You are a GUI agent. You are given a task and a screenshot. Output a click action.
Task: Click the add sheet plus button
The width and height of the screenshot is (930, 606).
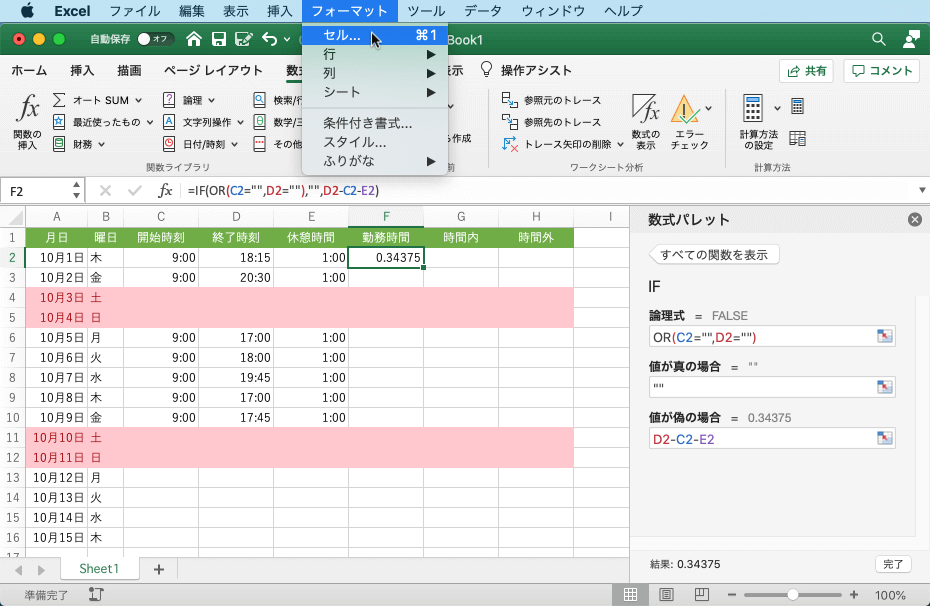158,569
